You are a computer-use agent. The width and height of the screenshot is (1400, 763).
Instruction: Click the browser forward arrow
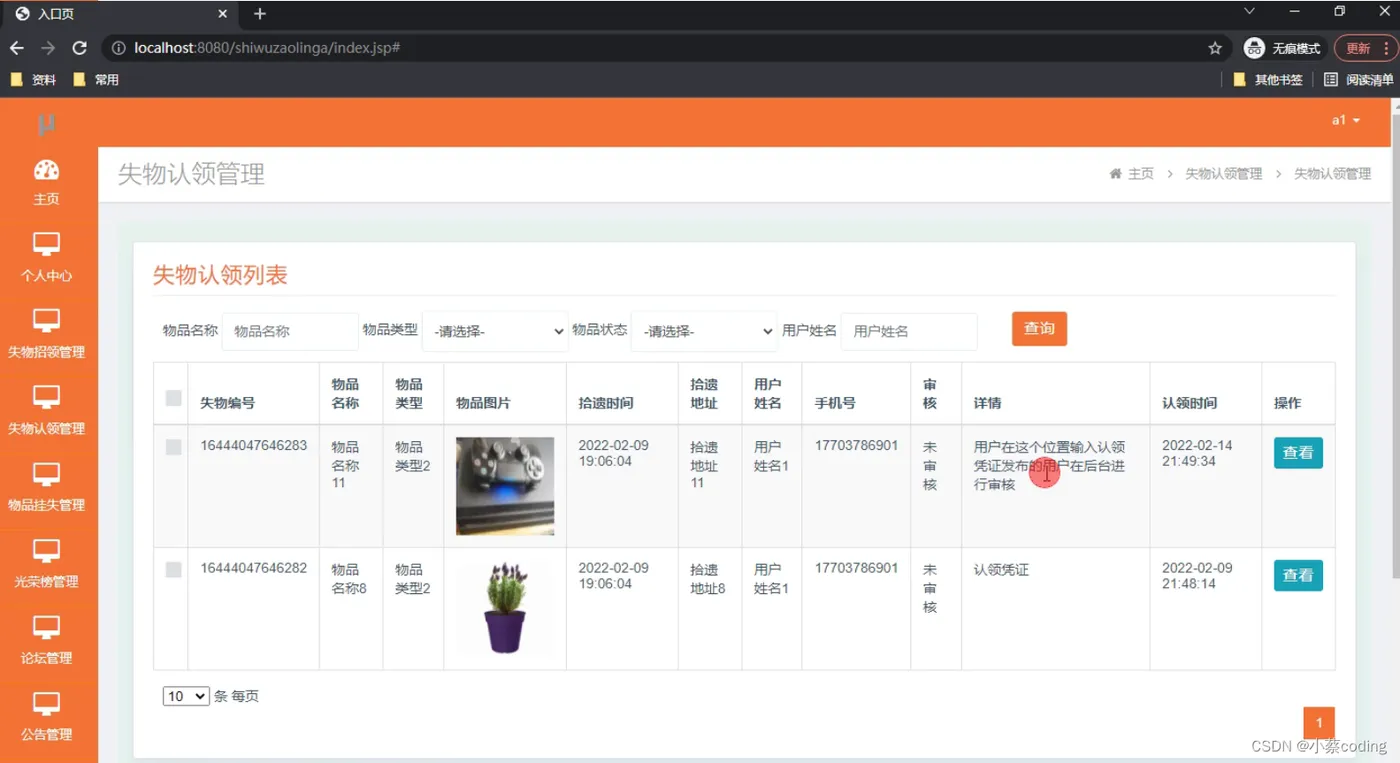[x=48, y=48]
